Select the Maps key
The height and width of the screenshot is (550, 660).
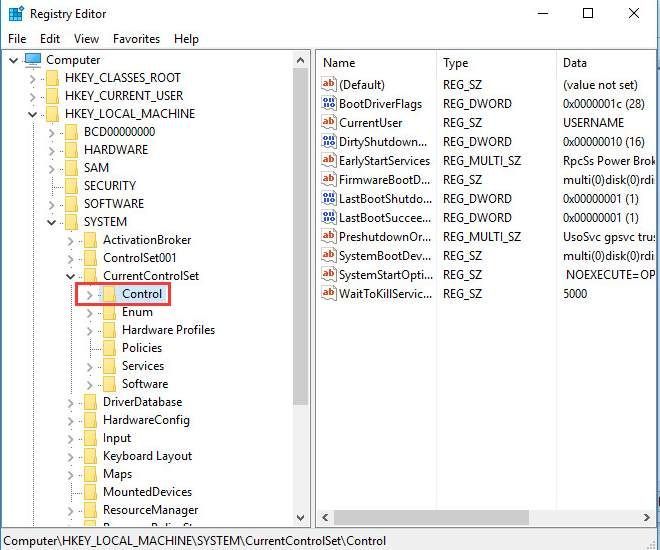click(x=117, y=474)
